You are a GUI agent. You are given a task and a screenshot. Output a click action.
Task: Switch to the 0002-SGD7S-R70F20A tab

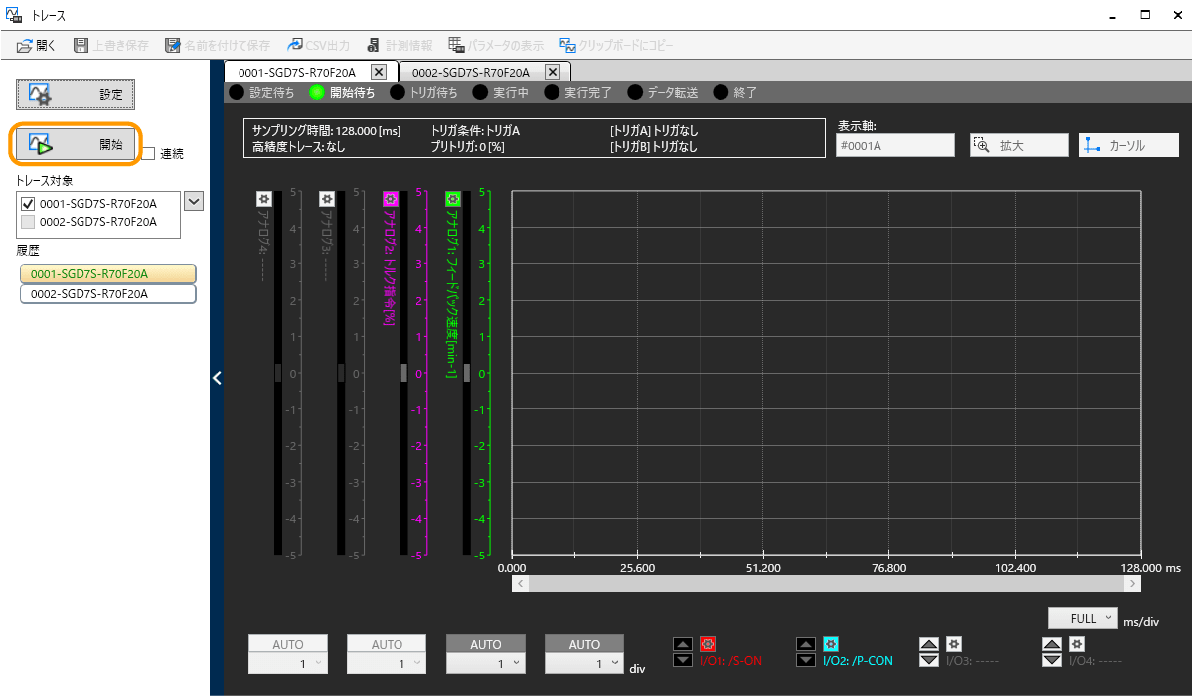pyautogui.click(x=471, y=72)
